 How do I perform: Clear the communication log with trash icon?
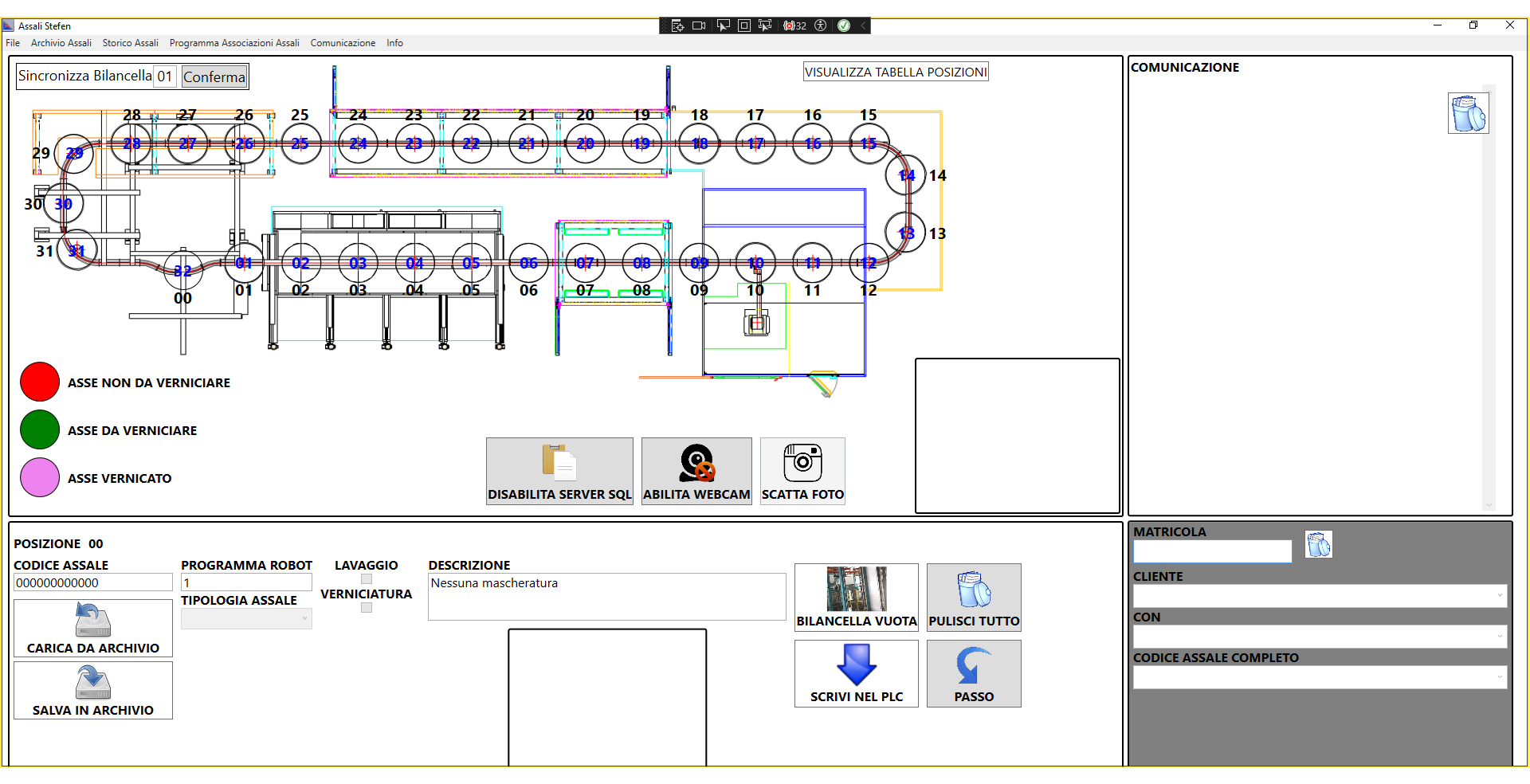(x=1468, y=113)
